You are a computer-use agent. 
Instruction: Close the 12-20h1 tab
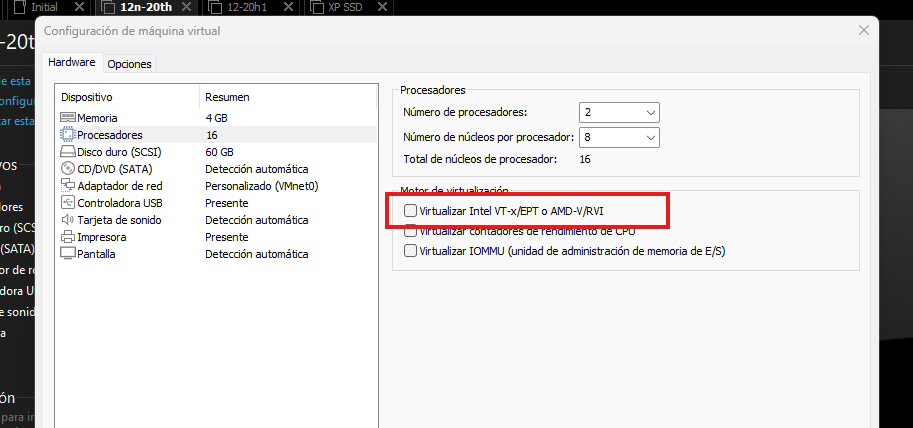[288, 7]
